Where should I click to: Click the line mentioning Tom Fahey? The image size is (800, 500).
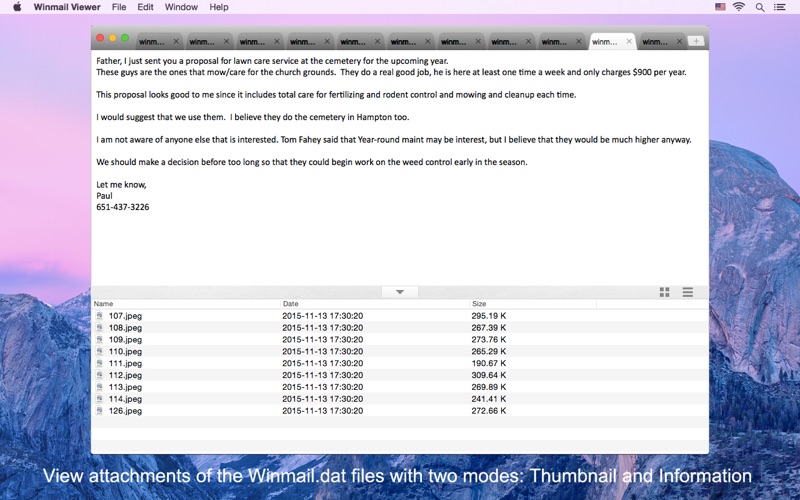(394, 139)
